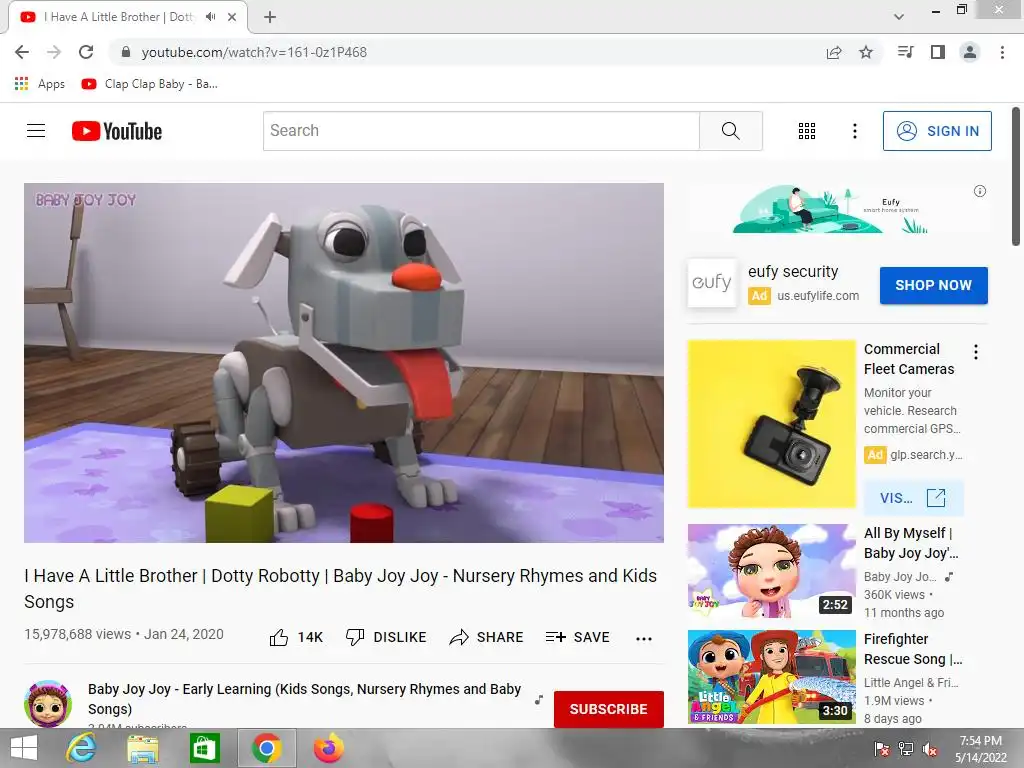
Task: Click the video player to pause
Action: click(344, 362)
